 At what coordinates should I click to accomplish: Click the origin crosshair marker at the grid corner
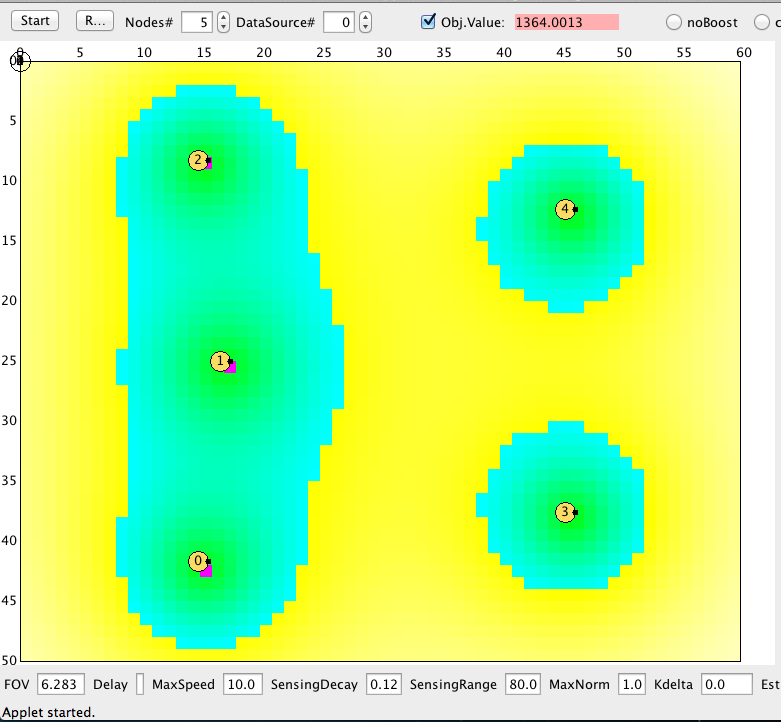(20, 62)
